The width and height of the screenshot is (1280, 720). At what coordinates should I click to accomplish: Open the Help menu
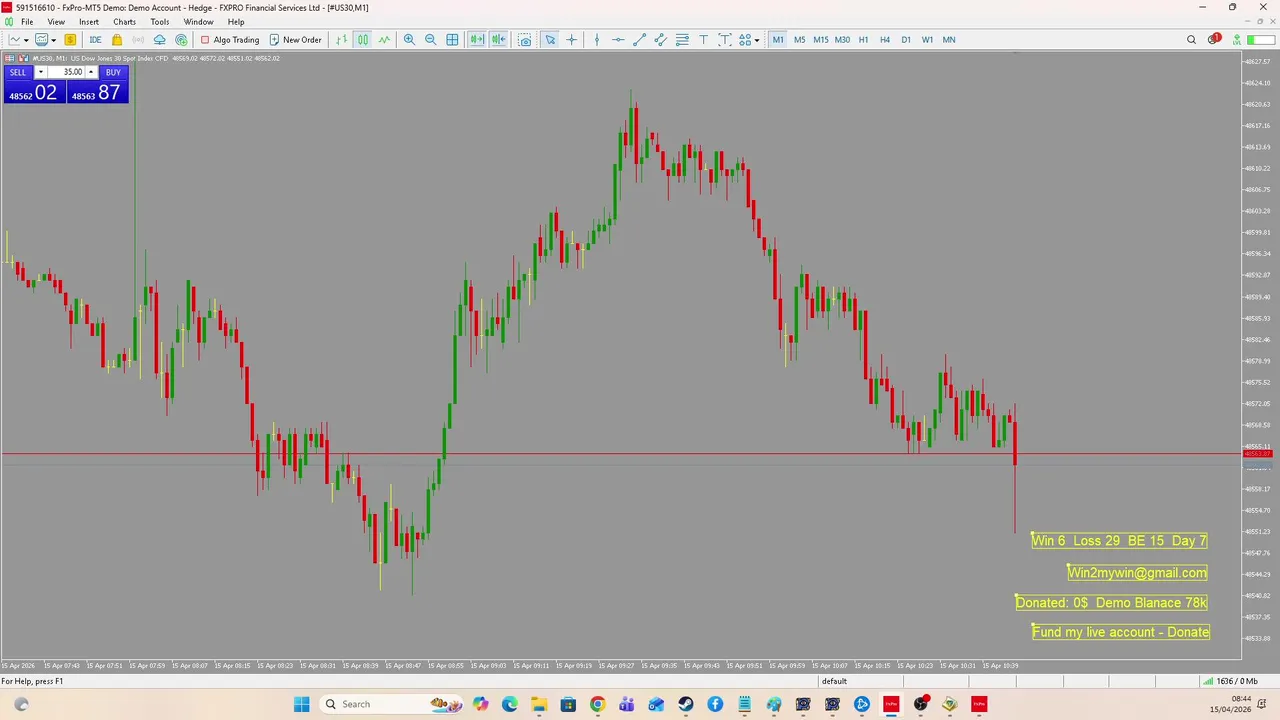236,22
